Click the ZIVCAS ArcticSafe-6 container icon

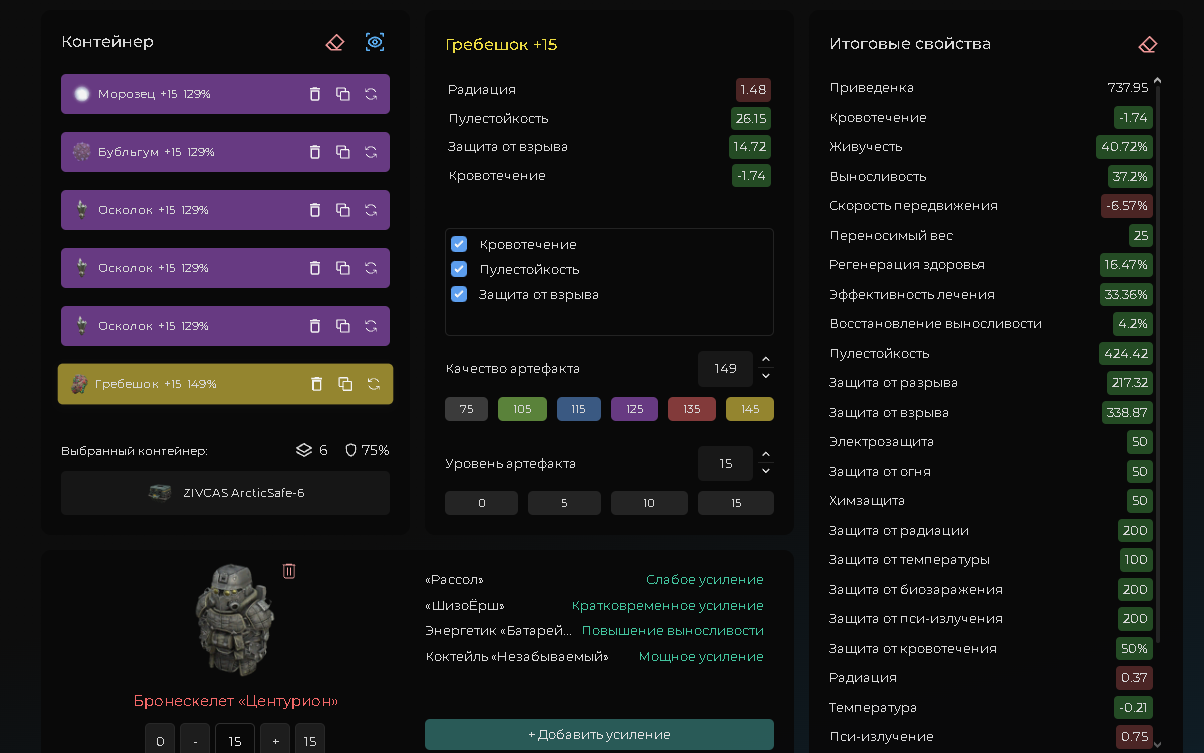coord(160,493)
